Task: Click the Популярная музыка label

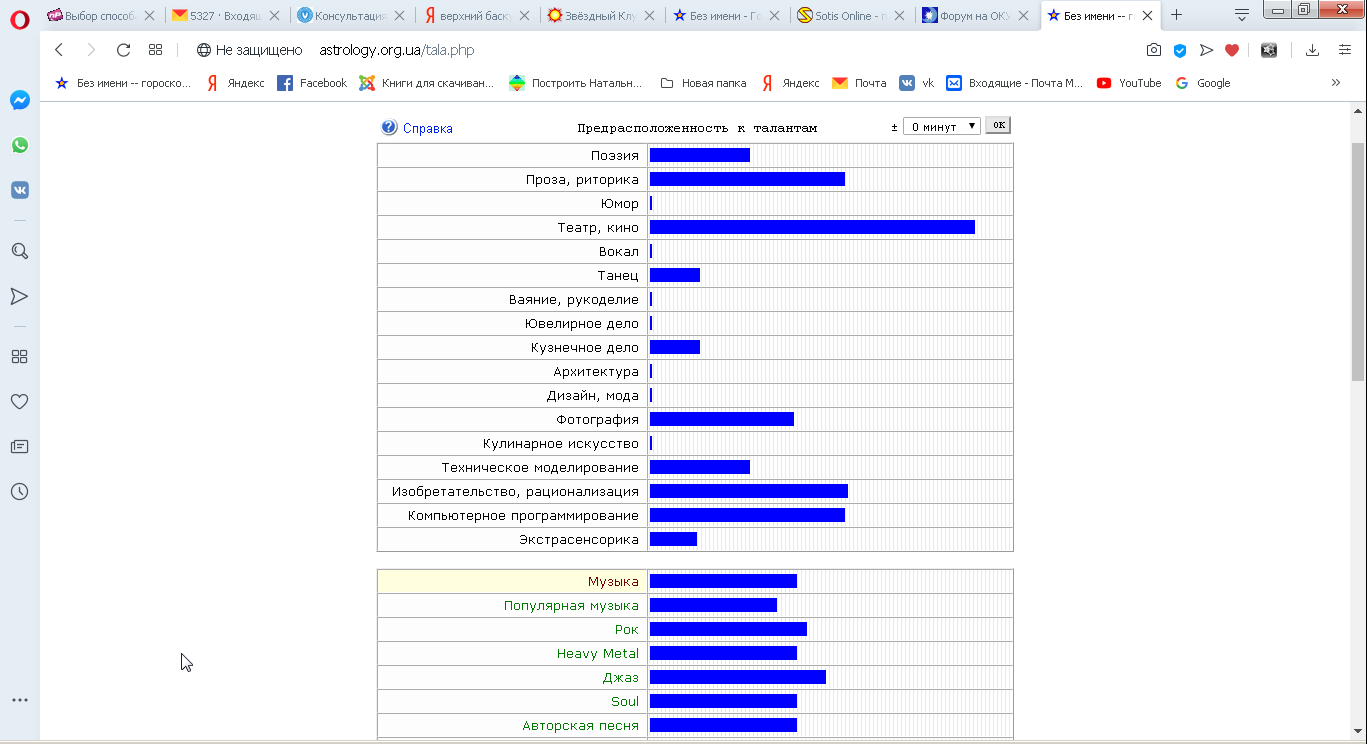Action: tap(571, 605)
